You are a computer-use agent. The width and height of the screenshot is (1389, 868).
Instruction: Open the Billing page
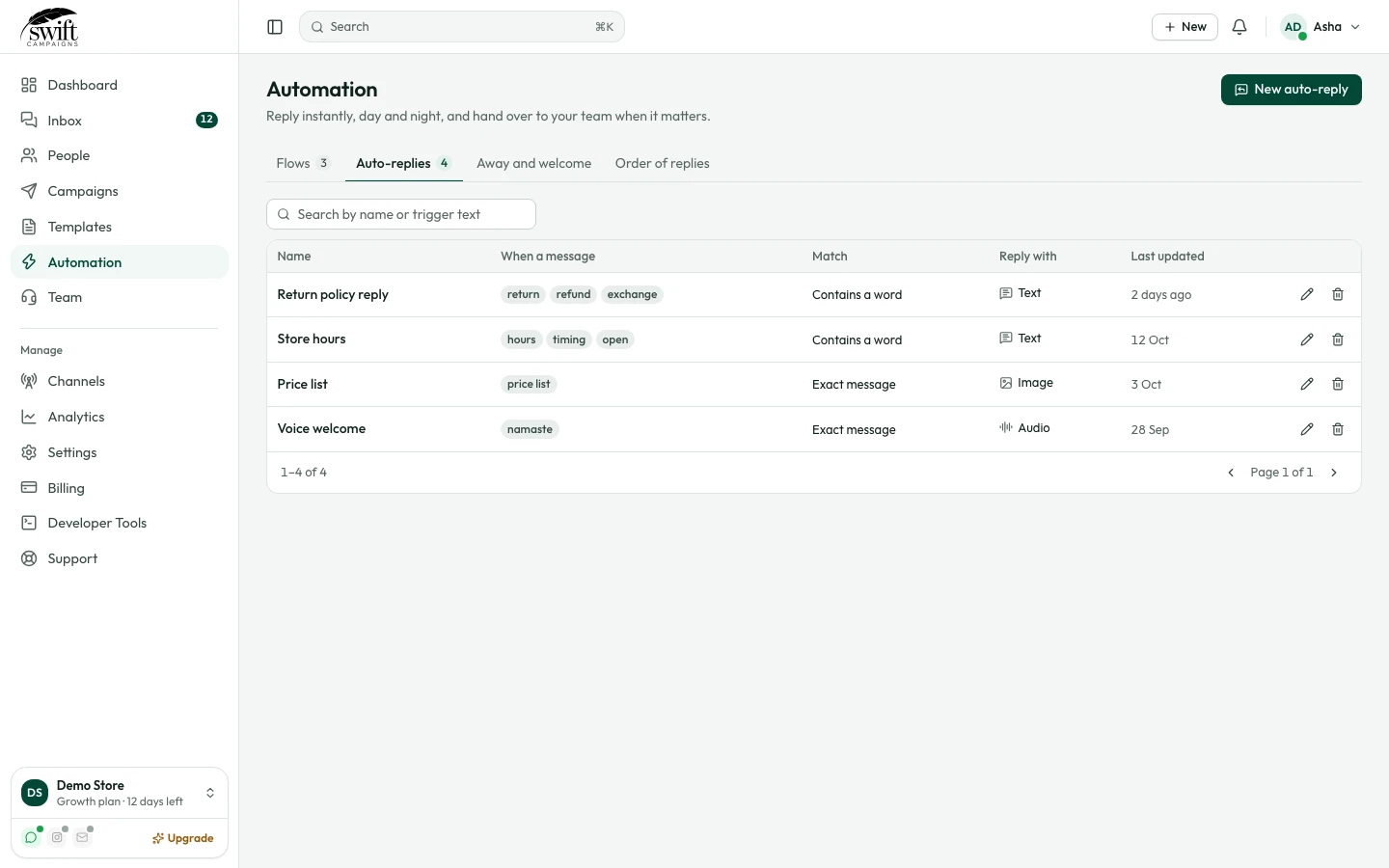[x=120, y=488]
